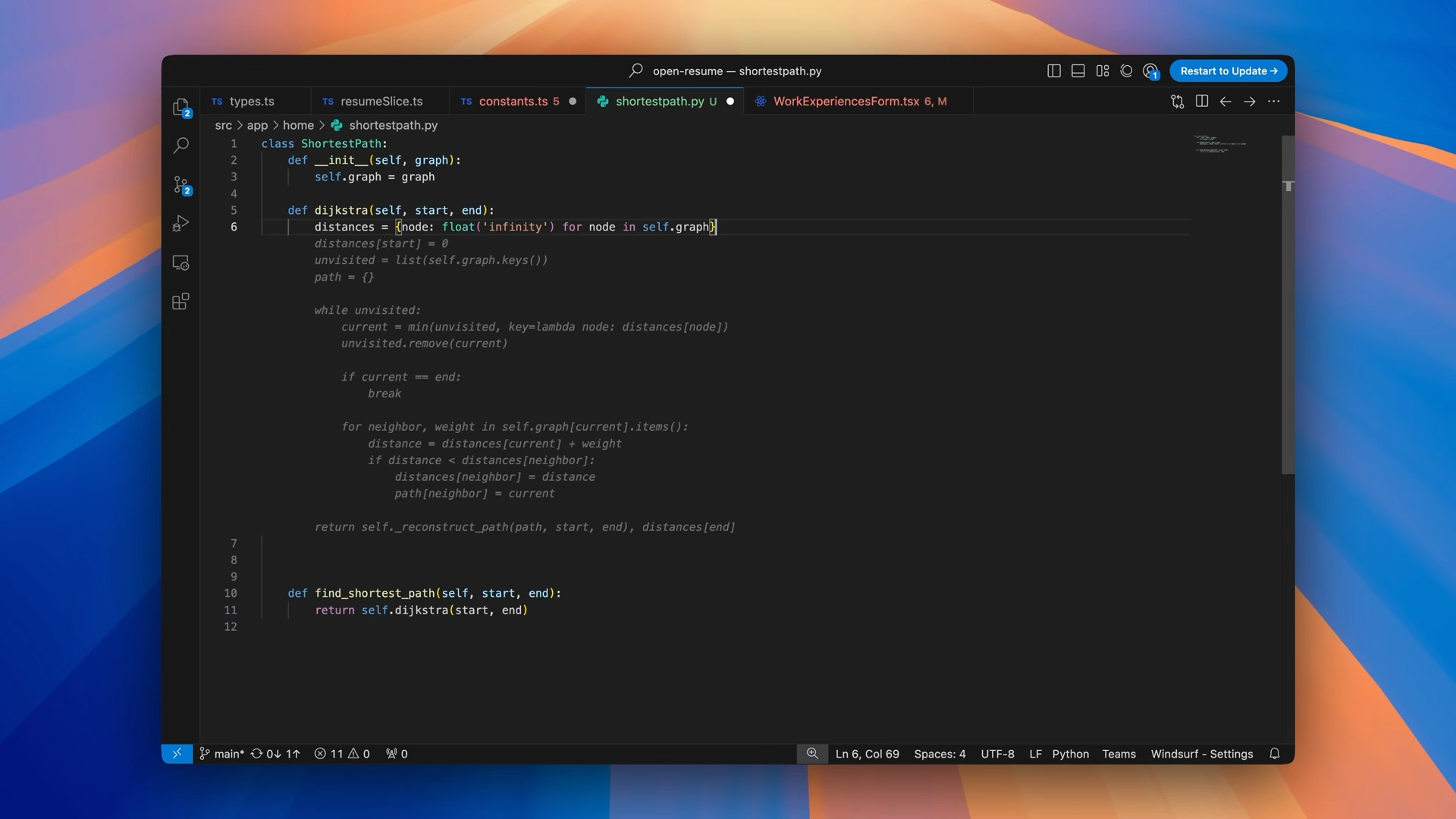Viewport: 1456px width, 819px height.
Task: Open the Run and Debug view
Action: click(180, 224)
